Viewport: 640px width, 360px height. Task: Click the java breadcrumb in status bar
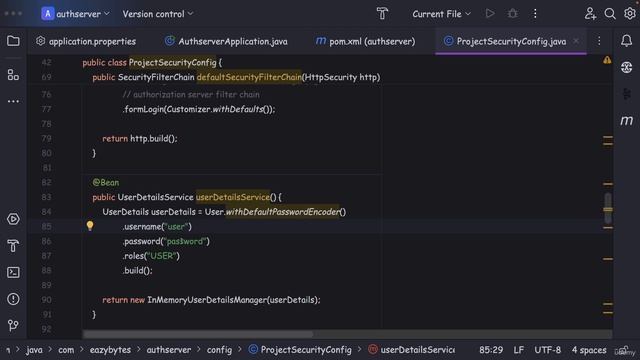[34, 350]
